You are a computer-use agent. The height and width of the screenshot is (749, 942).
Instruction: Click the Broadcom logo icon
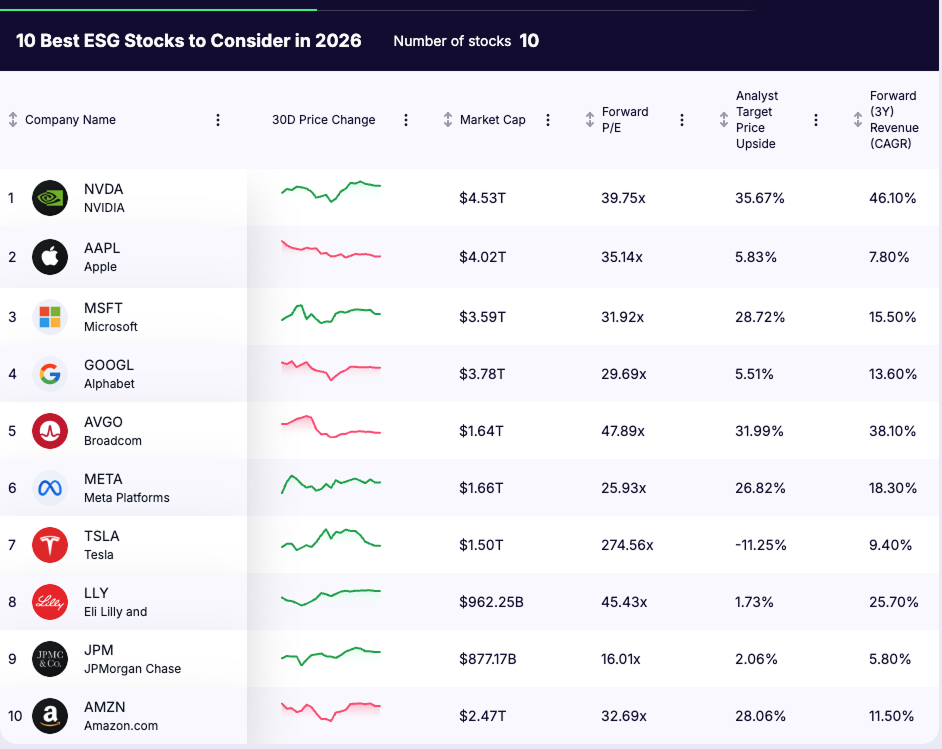pyautogui.click(x=49, y=430)
